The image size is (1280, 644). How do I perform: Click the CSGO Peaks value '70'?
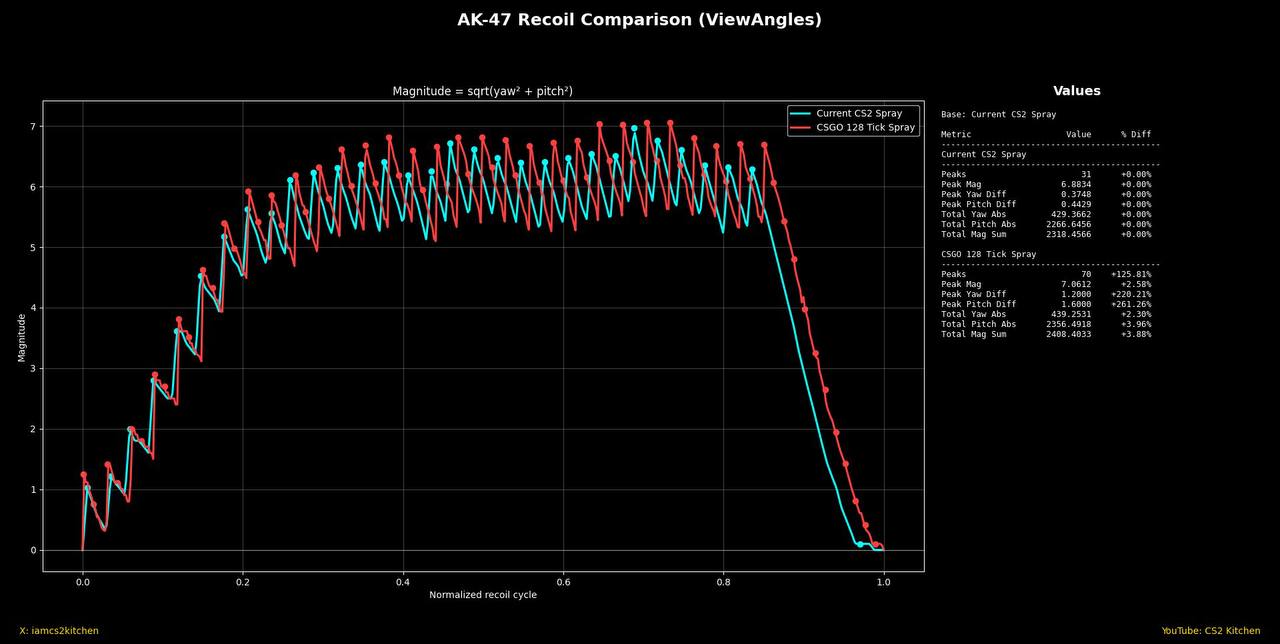click(x=1086, y=274)
